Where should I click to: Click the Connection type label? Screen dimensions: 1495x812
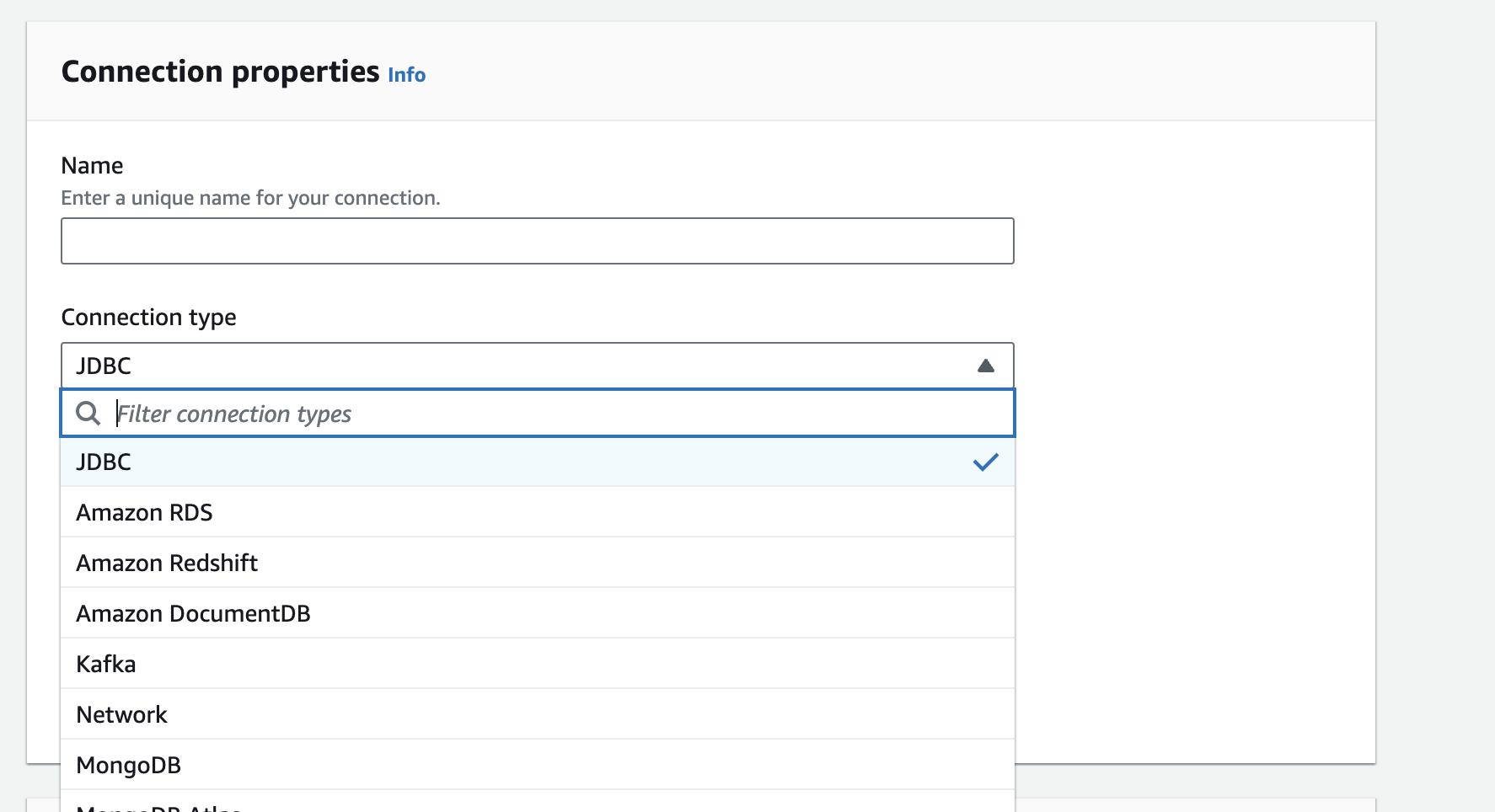click(x=148, y=318)
